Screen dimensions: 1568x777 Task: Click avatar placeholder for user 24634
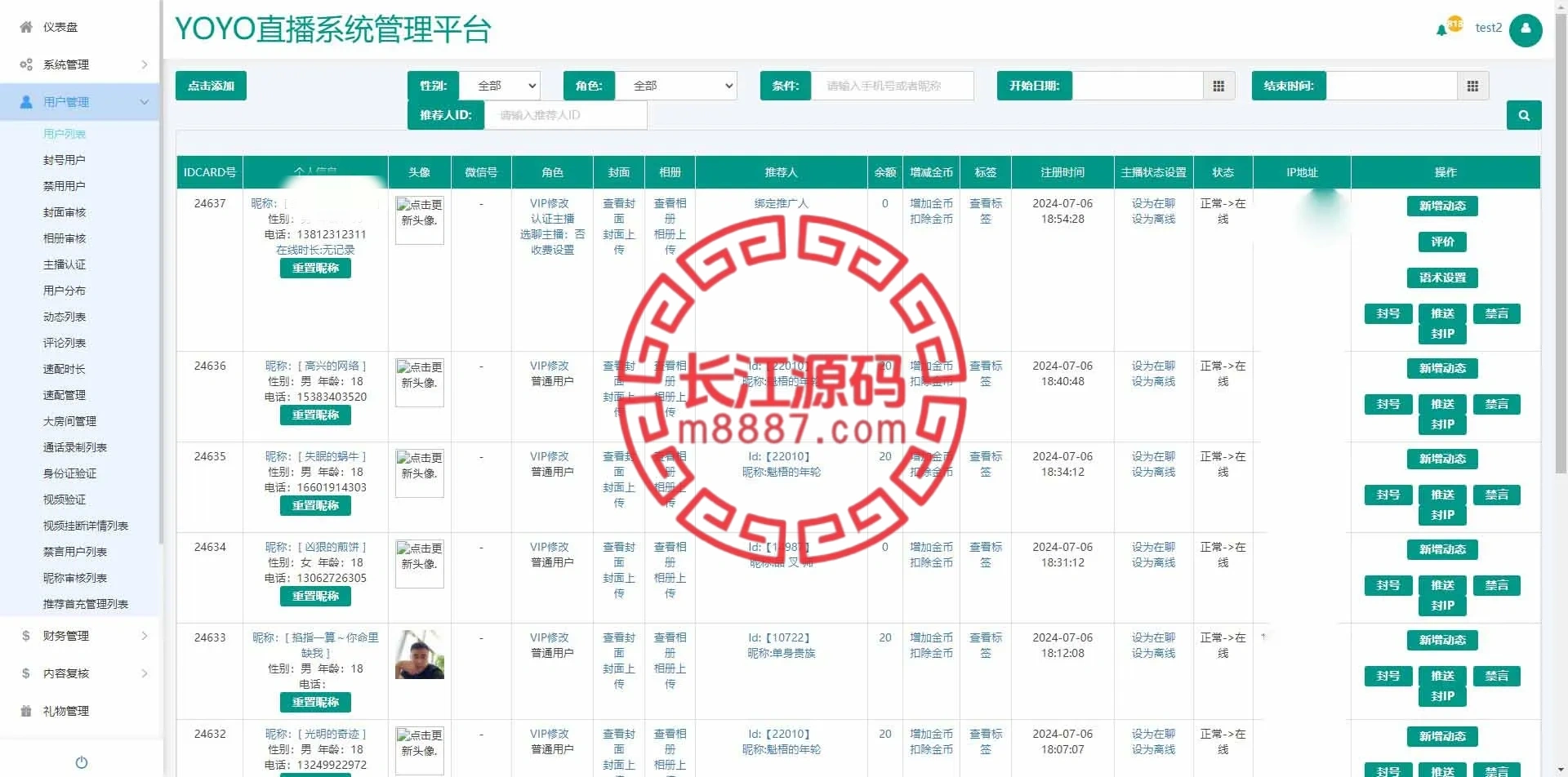pos(420,564)
